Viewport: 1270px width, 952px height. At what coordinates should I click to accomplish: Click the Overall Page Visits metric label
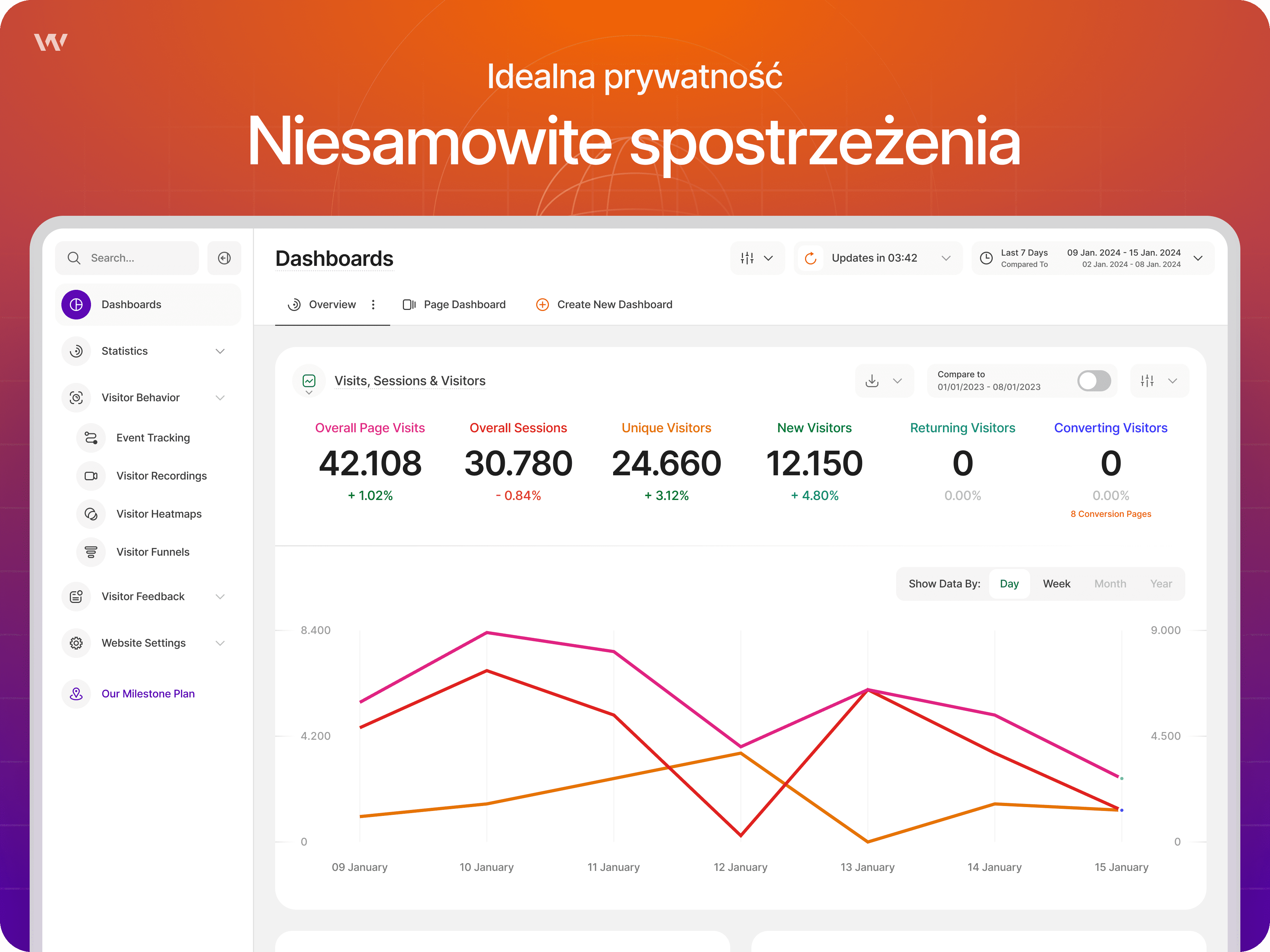coord(370,427)
